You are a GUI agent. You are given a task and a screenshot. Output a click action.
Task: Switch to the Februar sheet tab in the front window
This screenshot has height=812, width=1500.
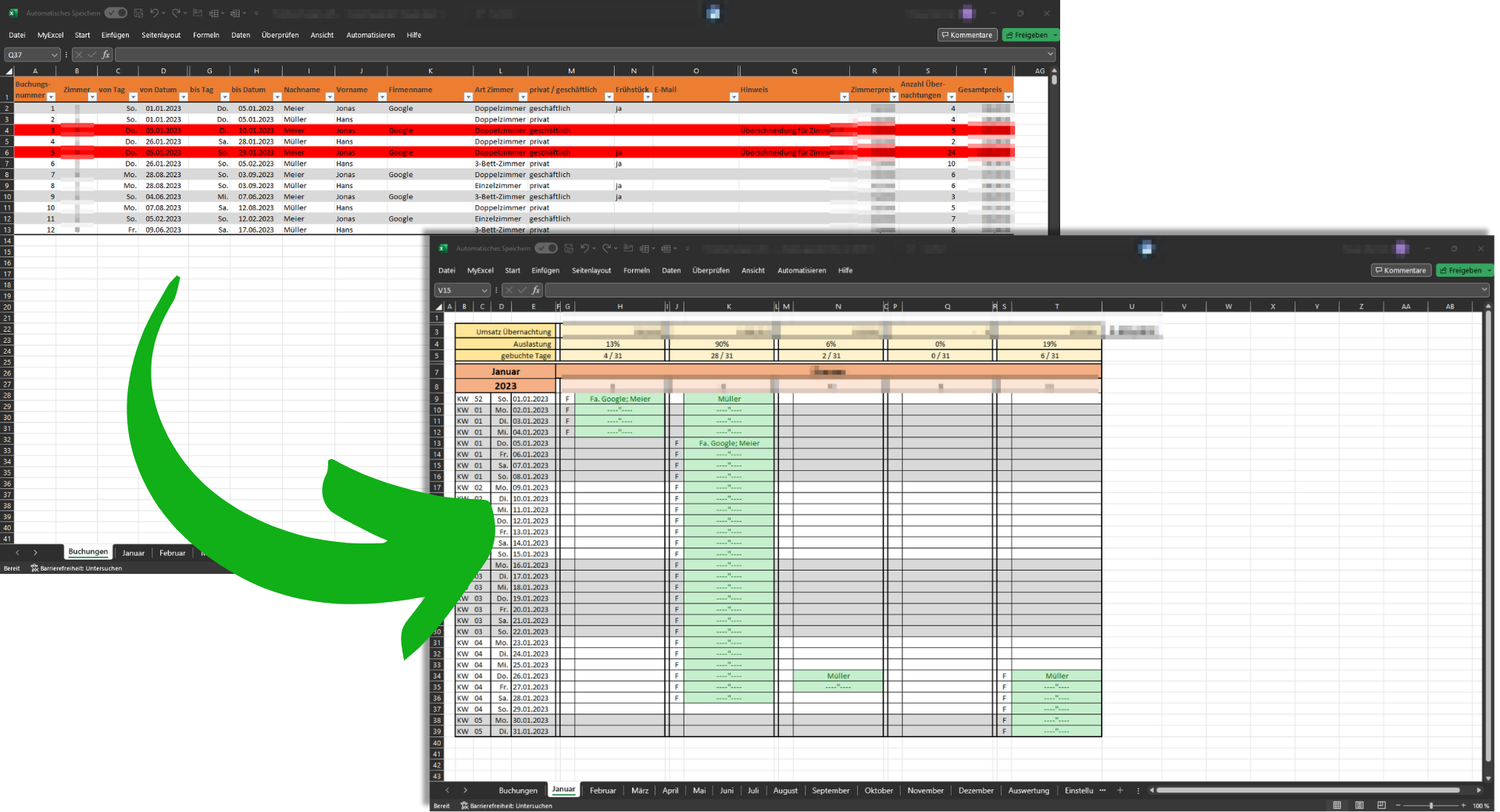pyautogui.click(x=602, y=791)
